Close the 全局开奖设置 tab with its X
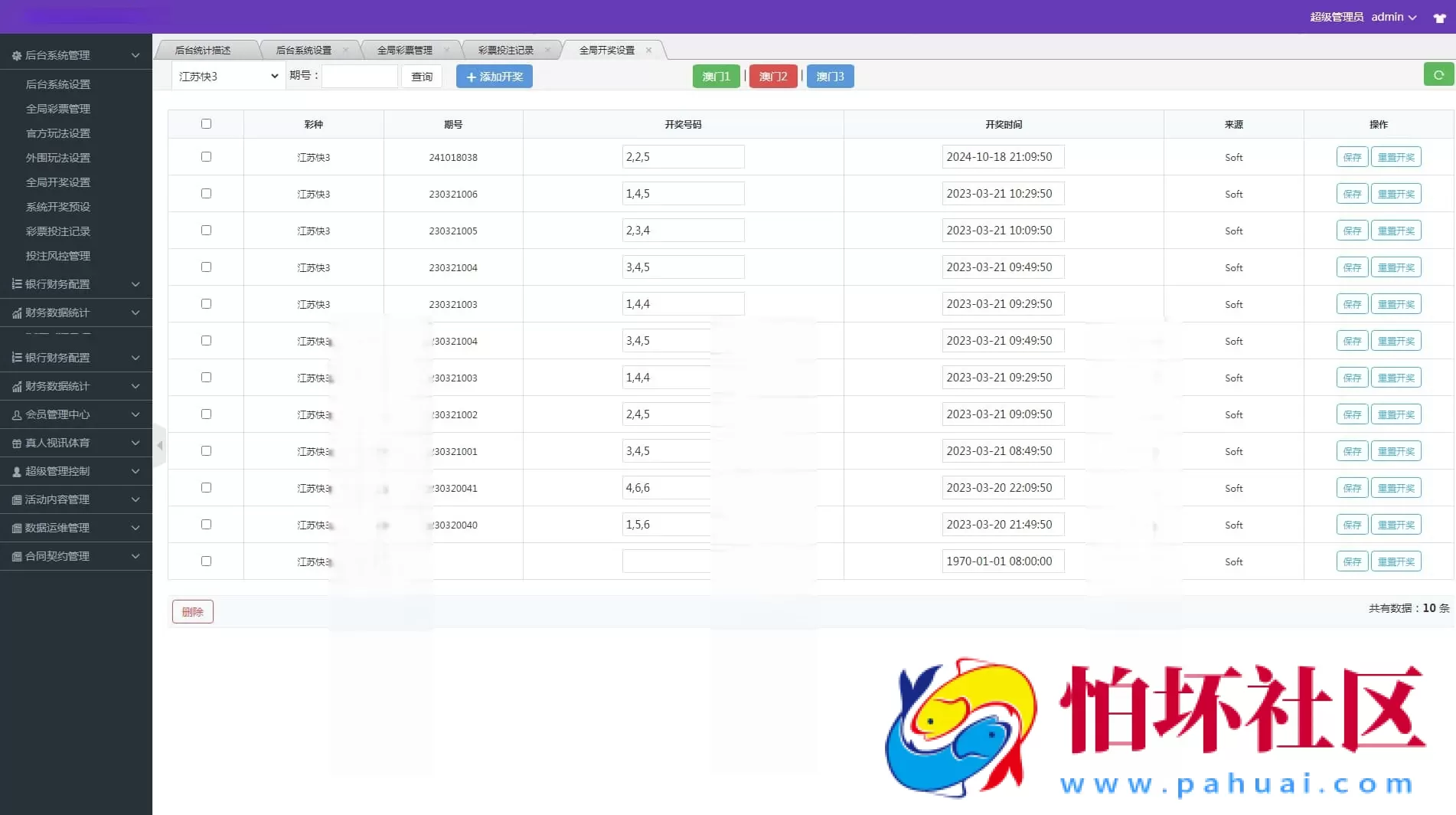The width and height of the screenshot is (1456, 815). 648,51
